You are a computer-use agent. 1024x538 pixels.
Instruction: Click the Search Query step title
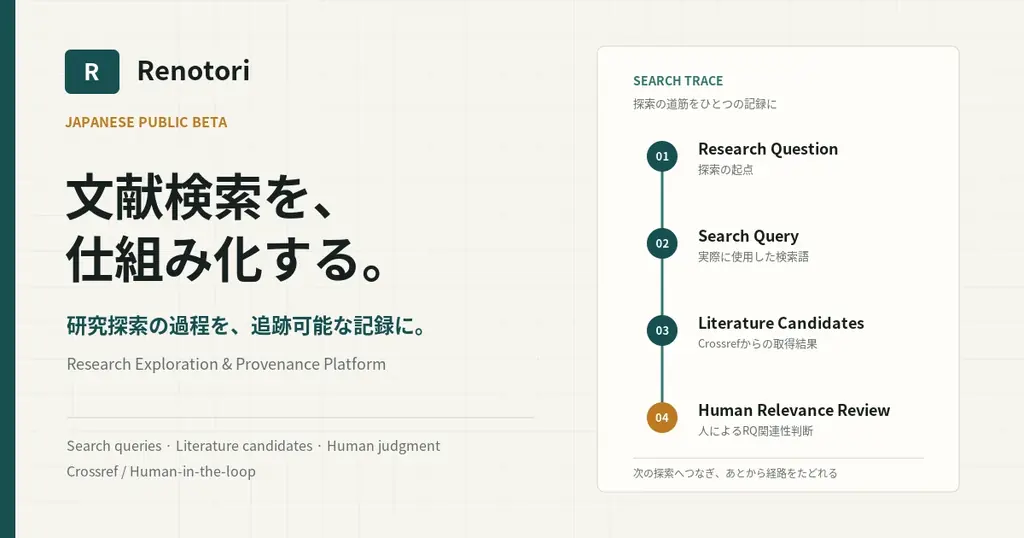click(748, 236)
